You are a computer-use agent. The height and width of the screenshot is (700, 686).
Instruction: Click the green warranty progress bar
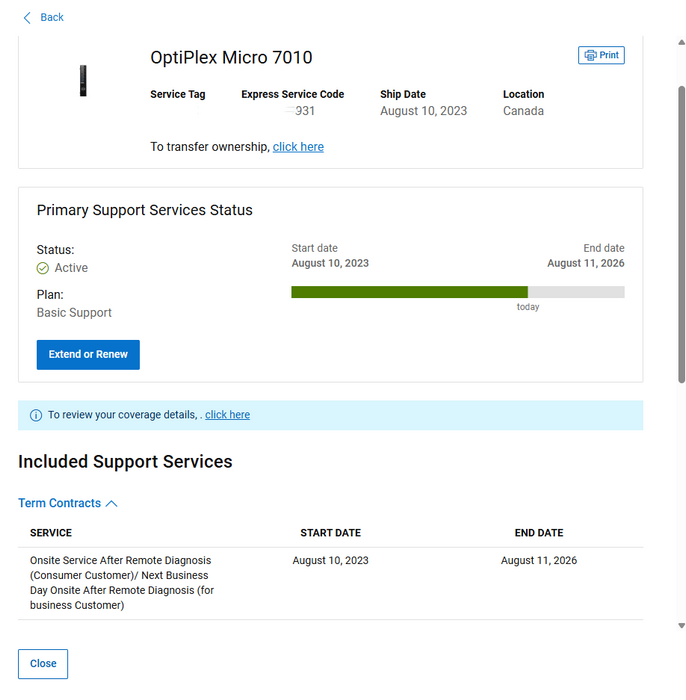pyautogui.click(x=409, y=292)
